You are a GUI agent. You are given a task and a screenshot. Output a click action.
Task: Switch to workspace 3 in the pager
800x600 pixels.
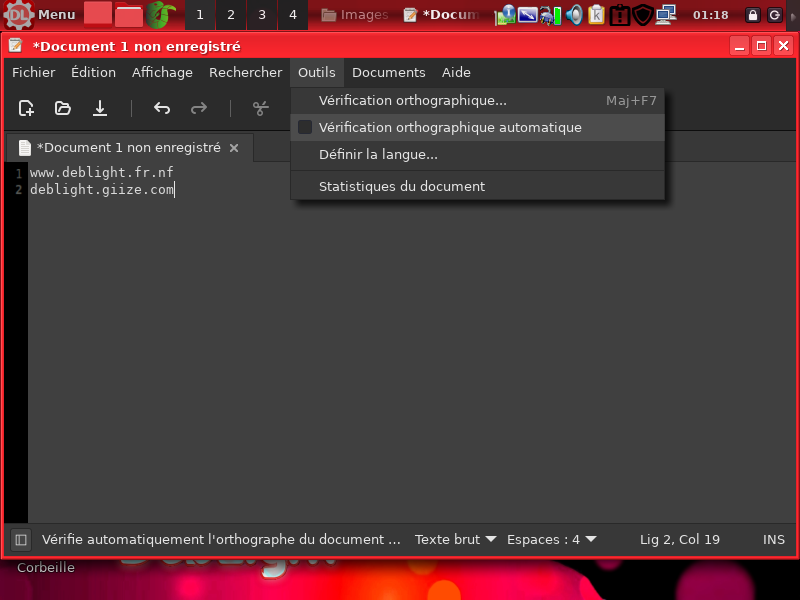(262, 15)
